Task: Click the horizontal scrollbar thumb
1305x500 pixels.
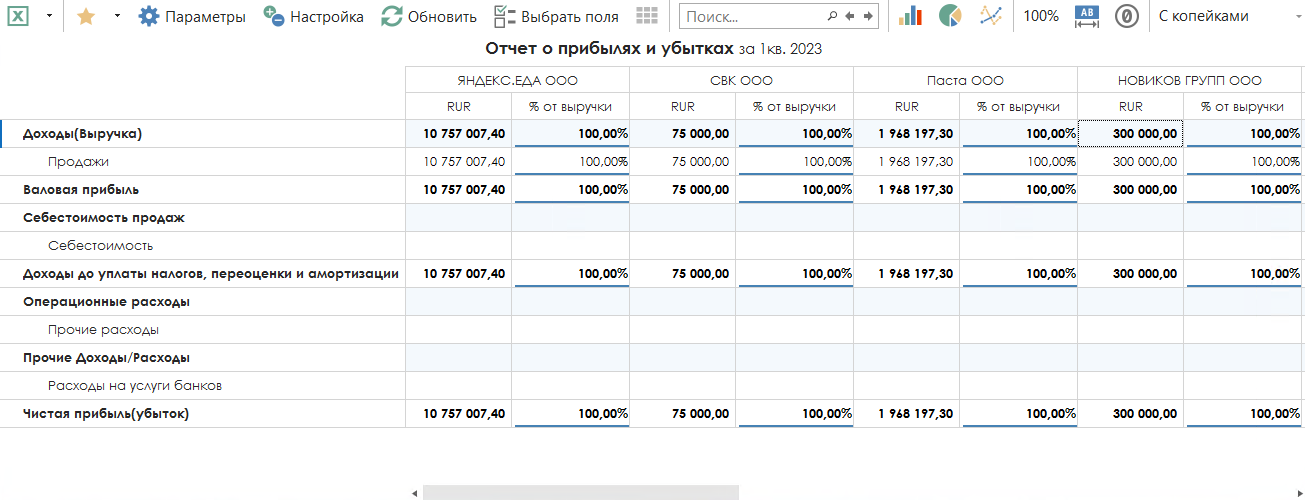Action: 580,493
